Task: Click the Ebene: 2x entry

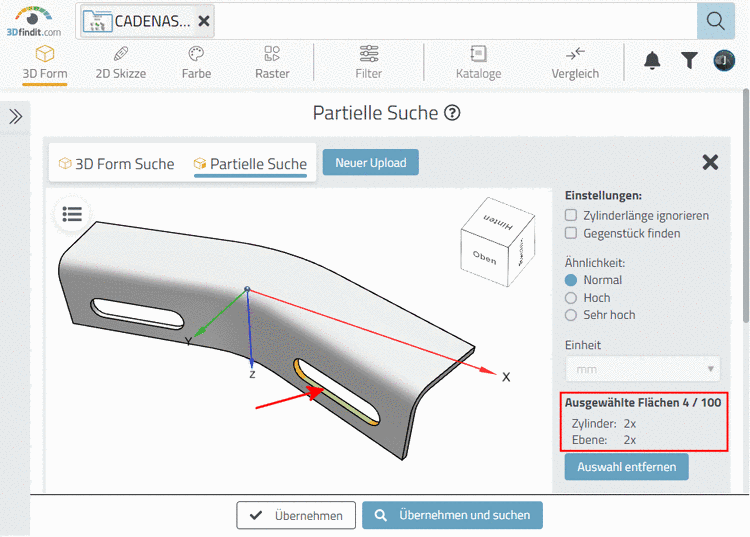Action: (x=604, y=440)
